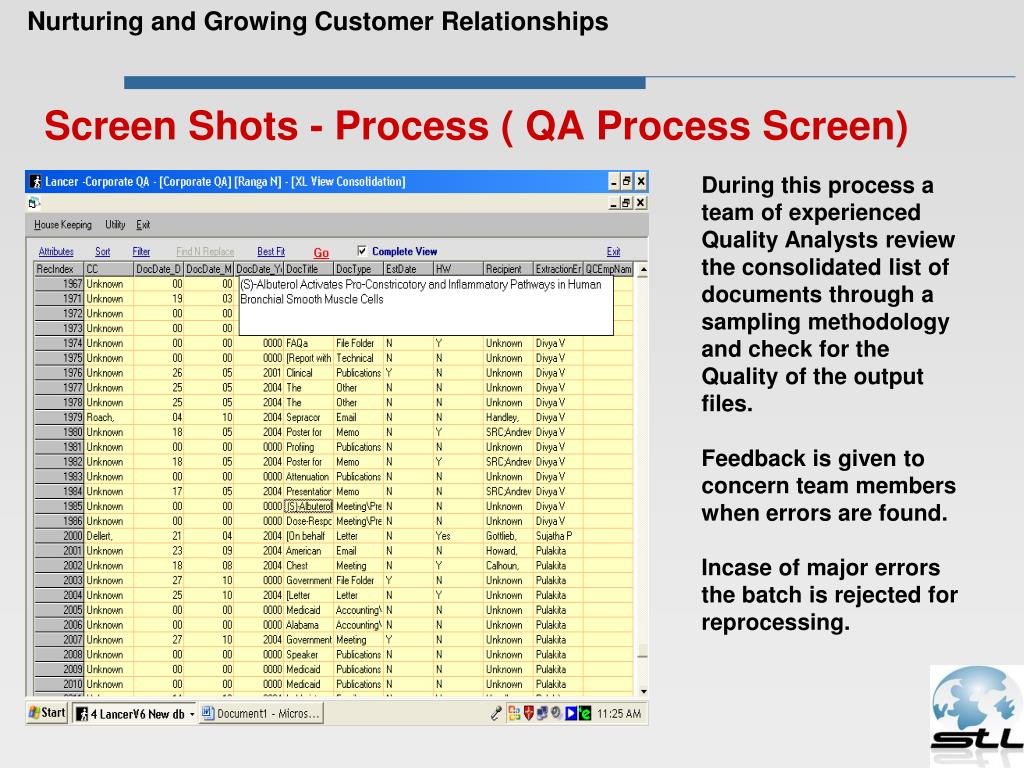Viewport: 1024px width, 768px height.
Task: Click the 'Howard,' recipient cell in row 2001
Action: [508, 551]
